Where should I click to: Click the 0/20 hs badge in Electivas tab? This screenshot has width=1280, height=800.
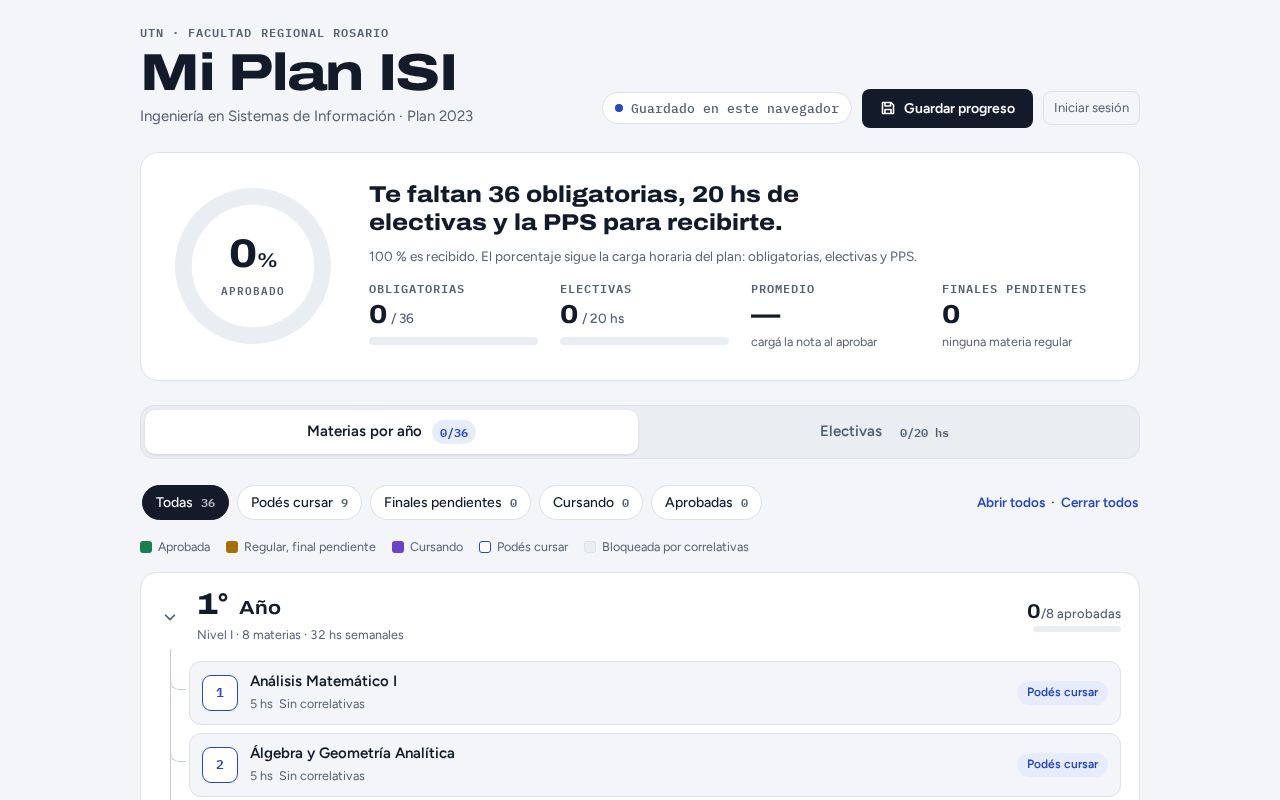(x=924, y=433)
